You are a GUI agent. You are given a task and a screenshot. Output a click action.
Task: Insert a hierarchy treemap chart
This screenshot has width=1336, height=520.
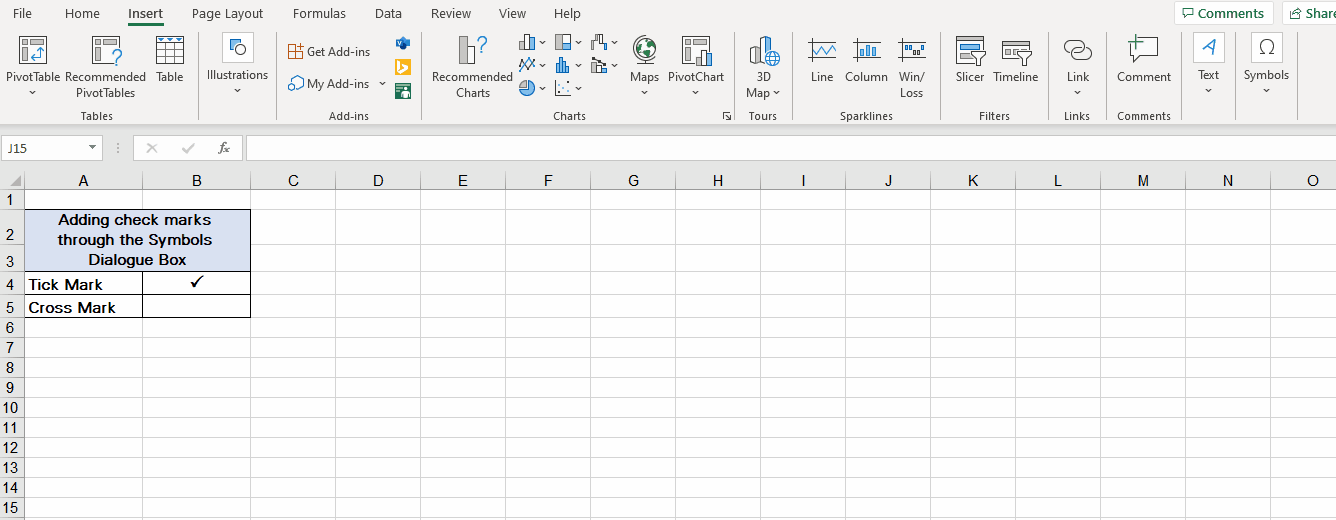[563, 43]
